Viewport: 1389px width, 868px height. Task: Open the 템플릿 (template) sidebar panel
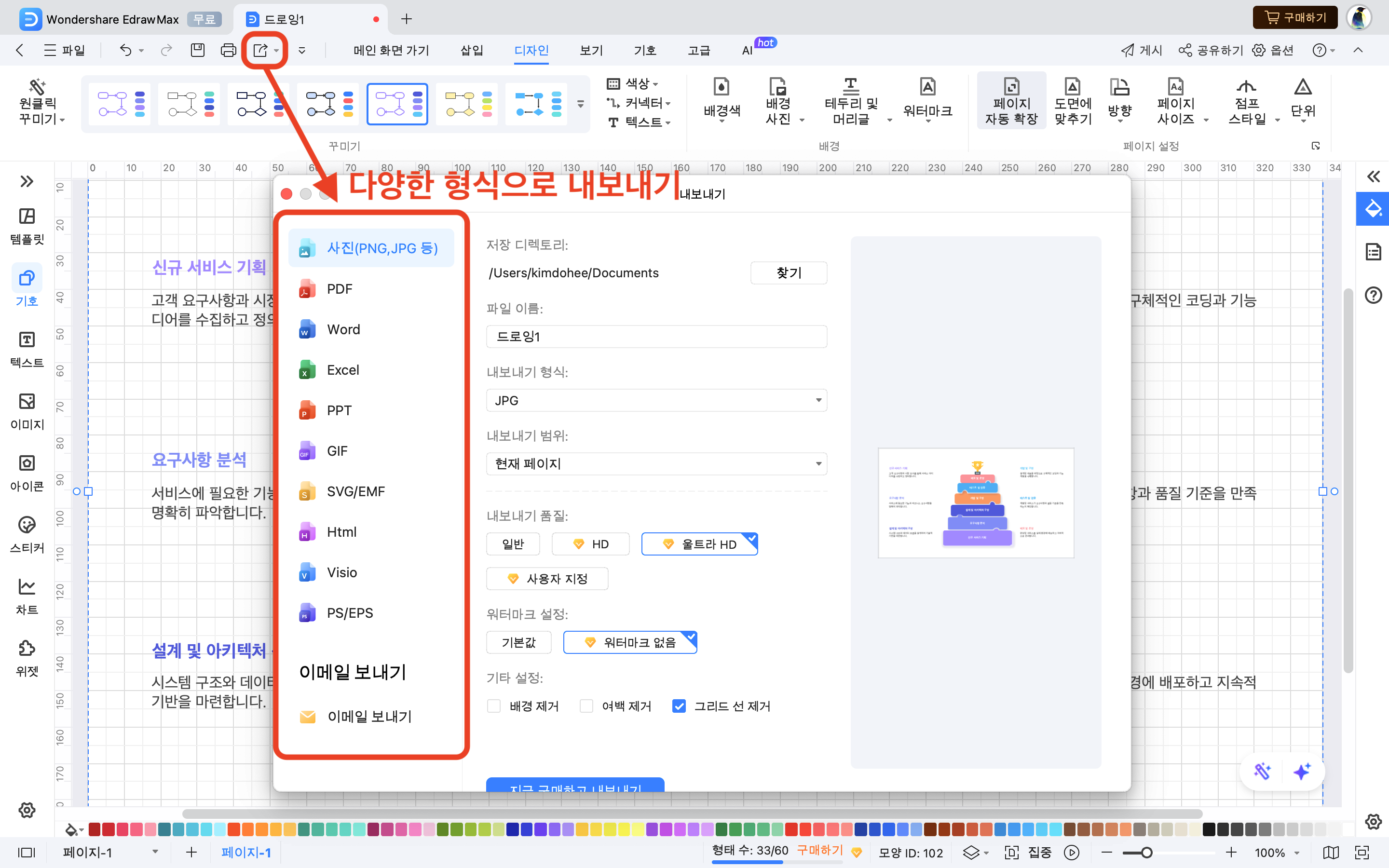tap(27, 226)
